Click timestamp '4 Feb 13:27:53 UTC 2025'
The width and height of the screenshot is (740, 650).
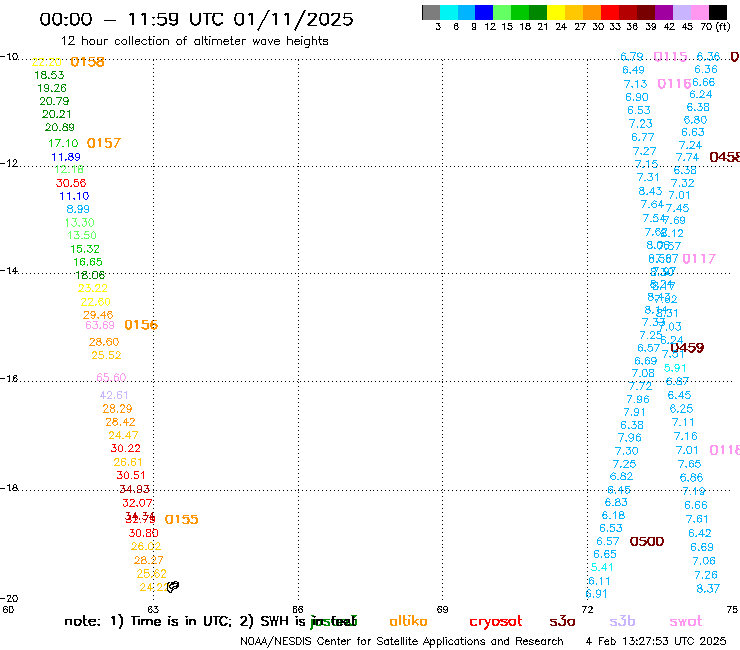[656, 641]
